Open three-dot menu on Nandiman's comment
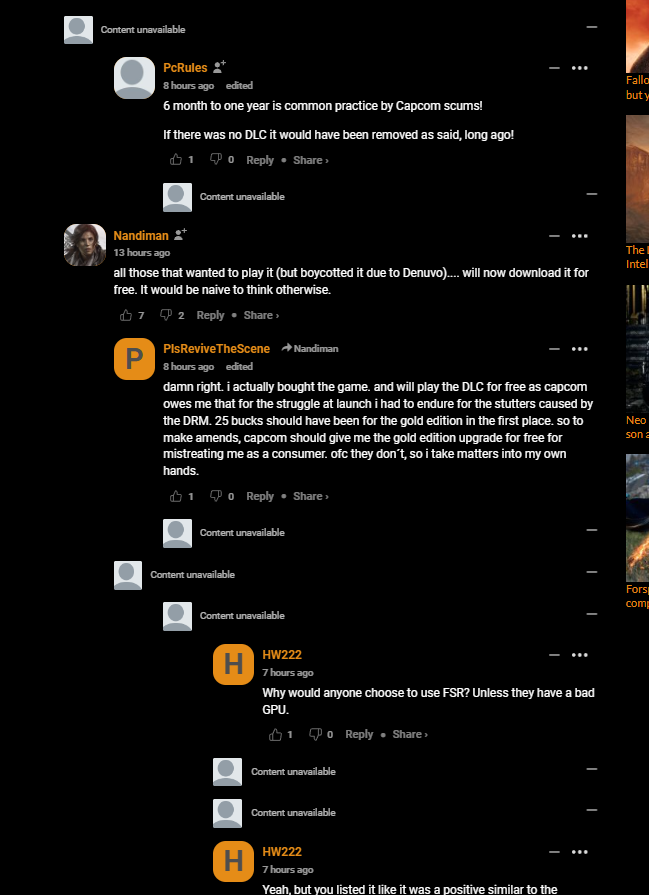The width and height of the screenshot is (649, 896). click(x=579, y=235)
